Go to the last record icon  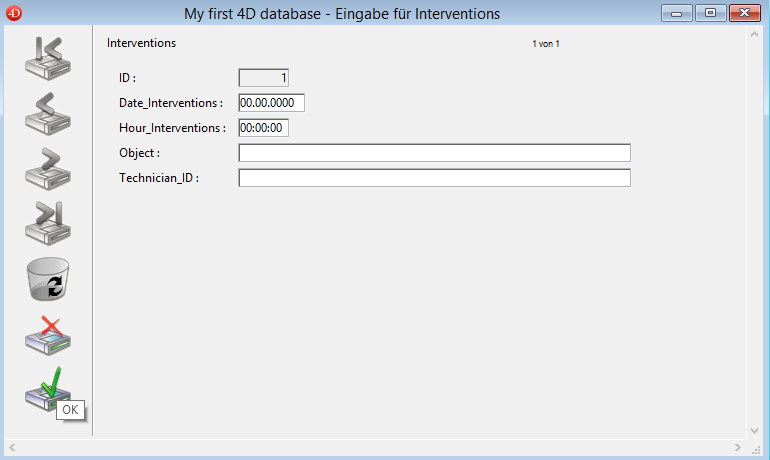(48, 223)
